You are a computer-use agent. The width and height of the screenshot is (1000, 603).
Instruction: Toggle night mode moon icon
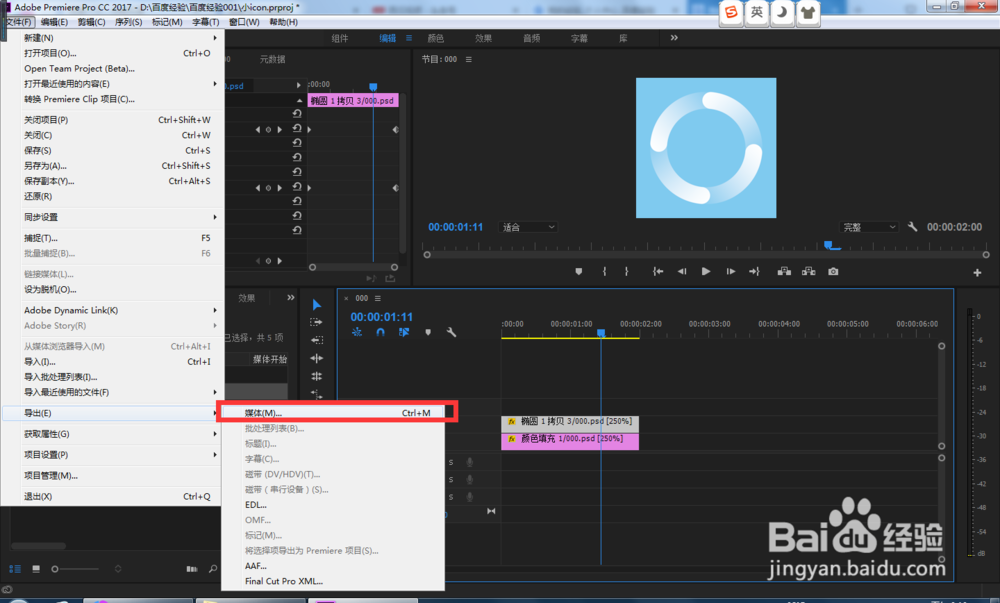(782, 12)
